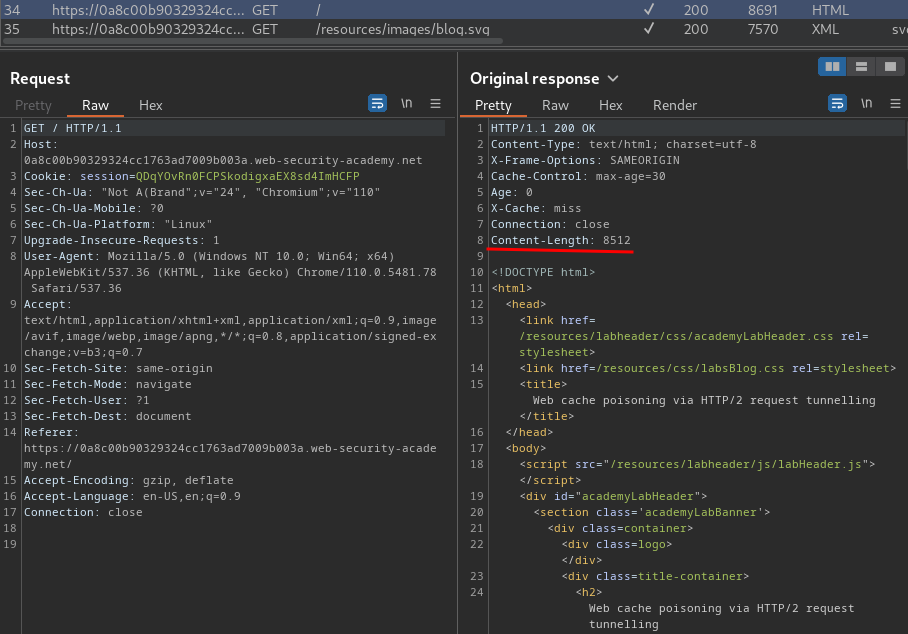The image size is (908, 634).
Task: Click the 7570 length cell in row 35
Action: point(763,29)
